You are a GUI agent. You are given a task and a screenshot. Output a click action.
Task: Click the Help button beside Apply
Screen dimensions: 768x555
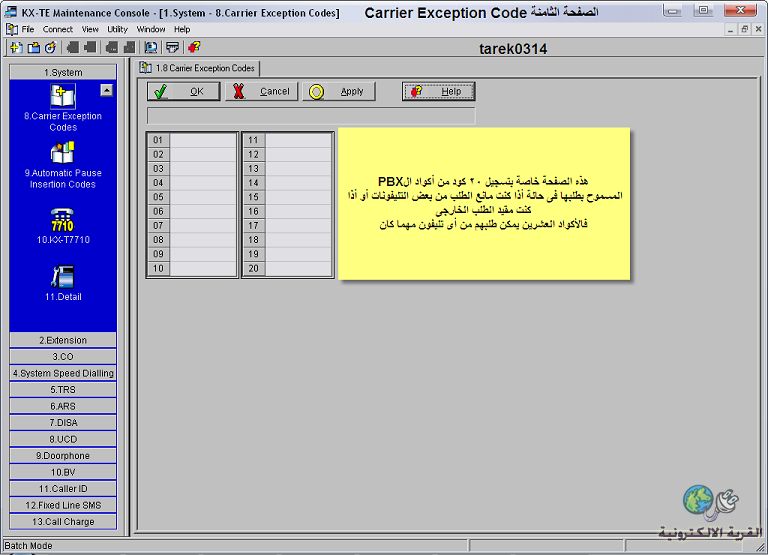click(438, 92)
